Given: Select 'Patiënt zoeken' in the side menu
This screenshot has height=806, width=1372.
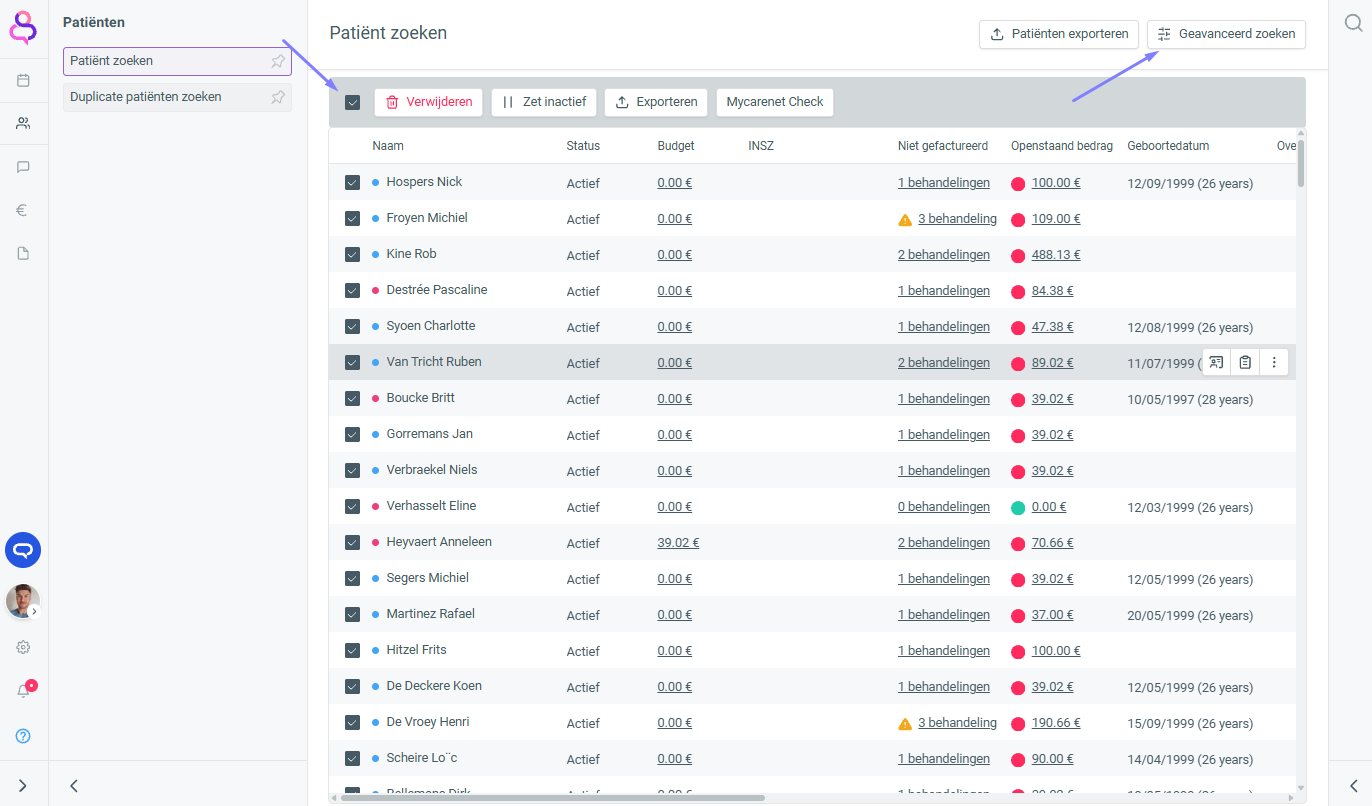Looking at the screenshot, I should [112, 61].
